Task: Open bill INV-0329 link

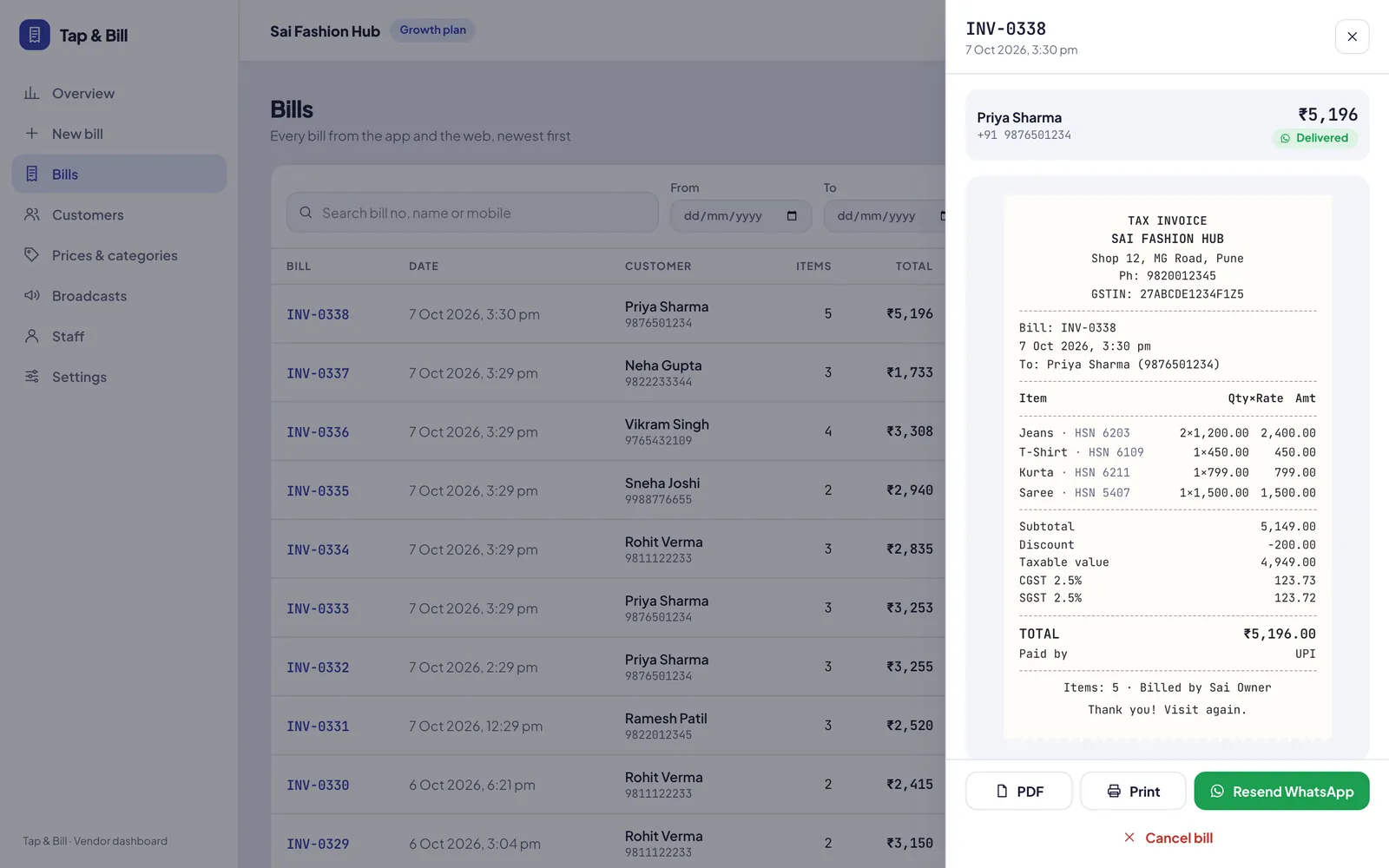Action: tap(318, 844)
